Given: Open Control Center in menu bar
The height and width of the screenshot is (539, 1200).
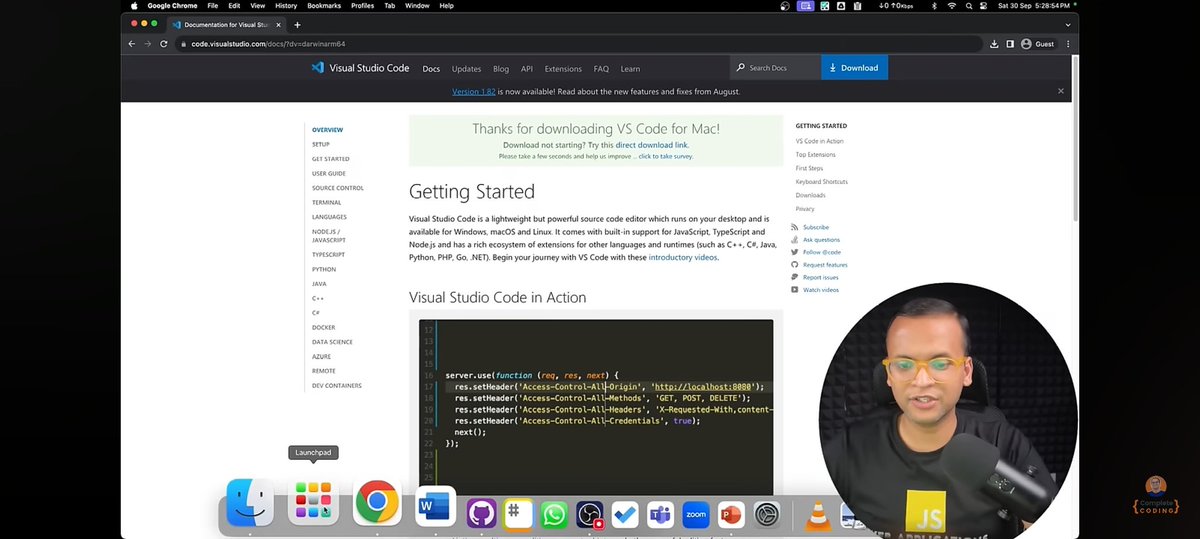Looking at the screenshot, I should [x=984, y=5].
